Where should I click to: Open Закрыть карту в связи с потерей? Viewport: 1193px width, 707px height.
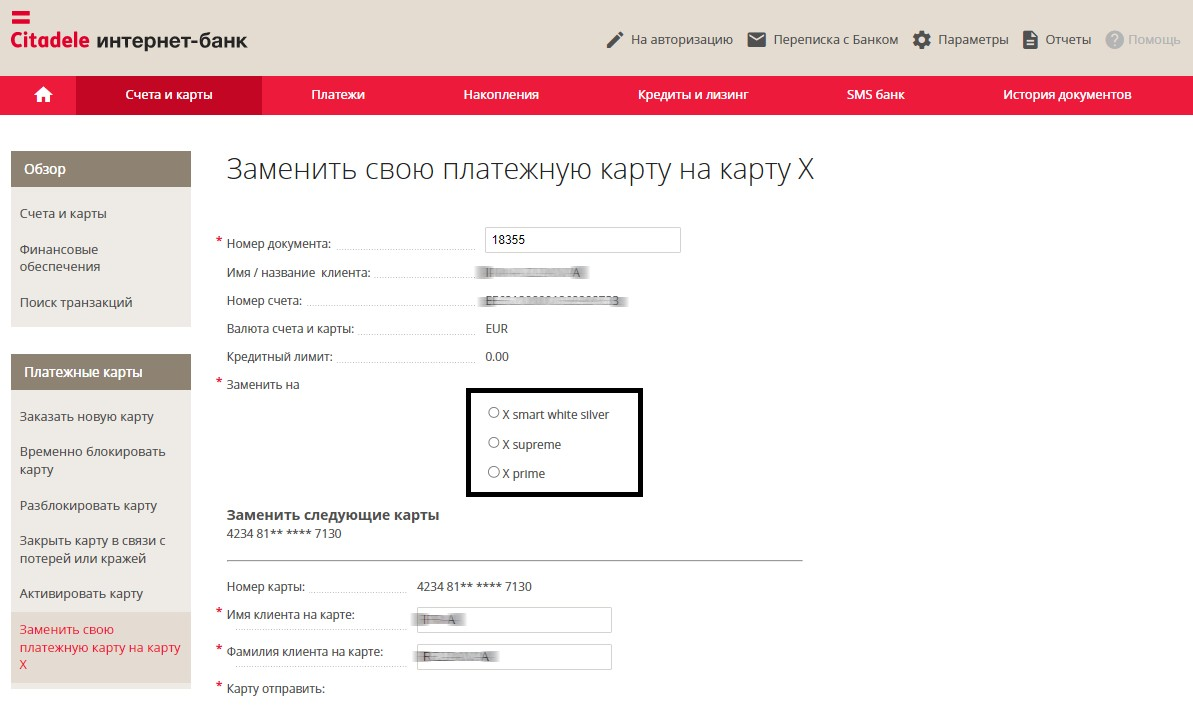pos(93,549)
